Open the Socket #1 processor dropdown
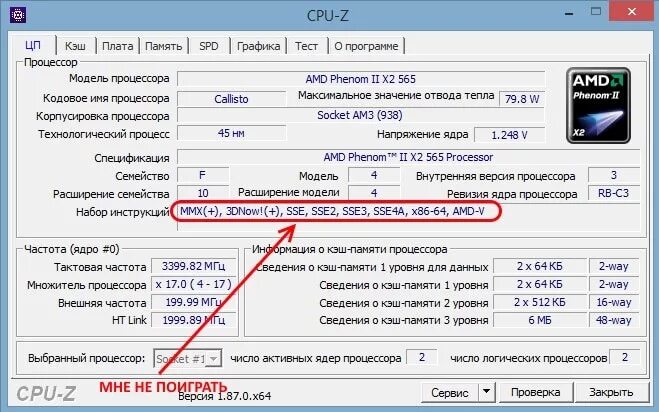Viewport: 659px width, 412px height. pos(187,359)
